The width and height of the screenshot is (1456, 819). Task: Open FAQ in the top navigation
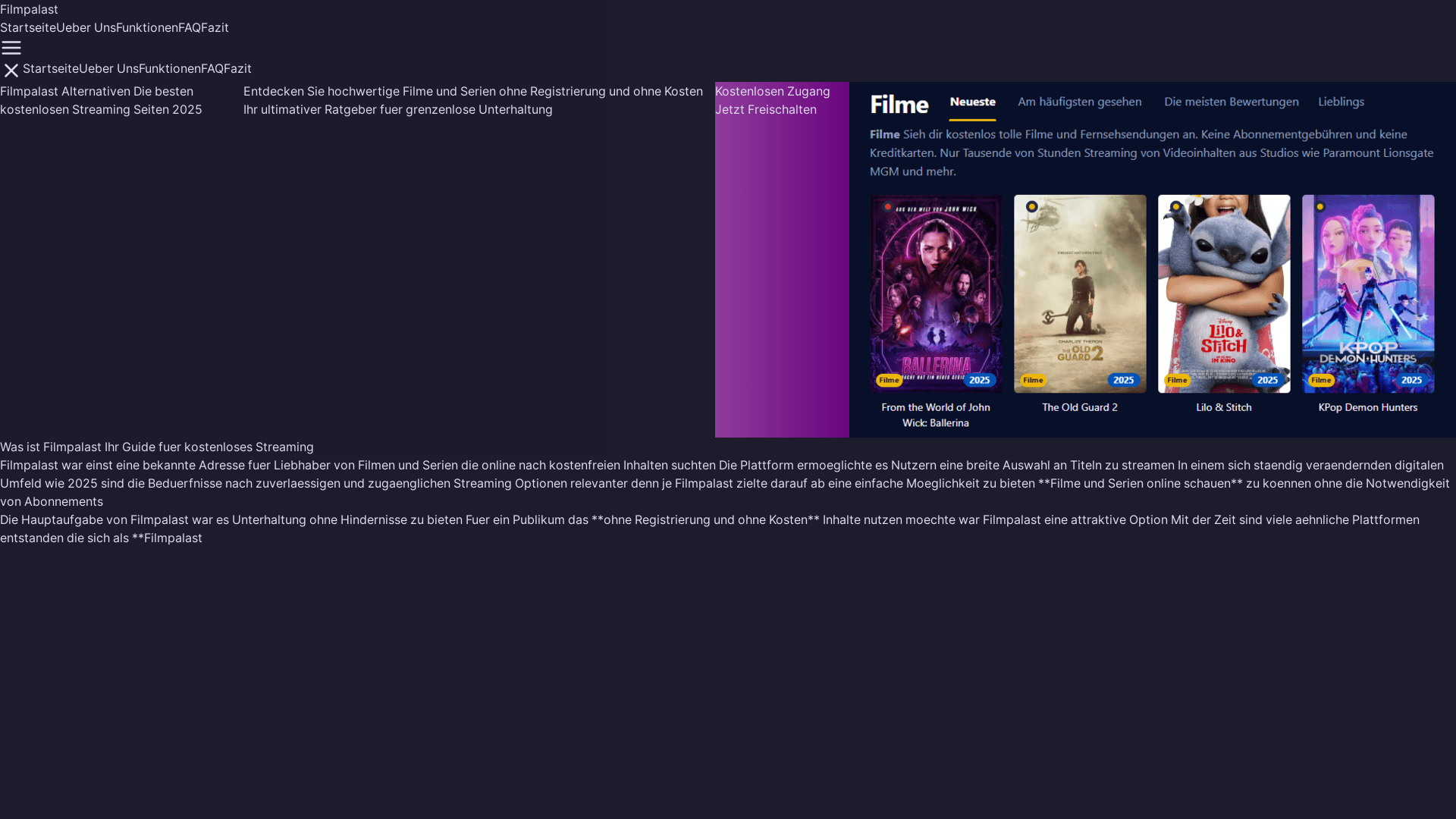click(190, 27)
